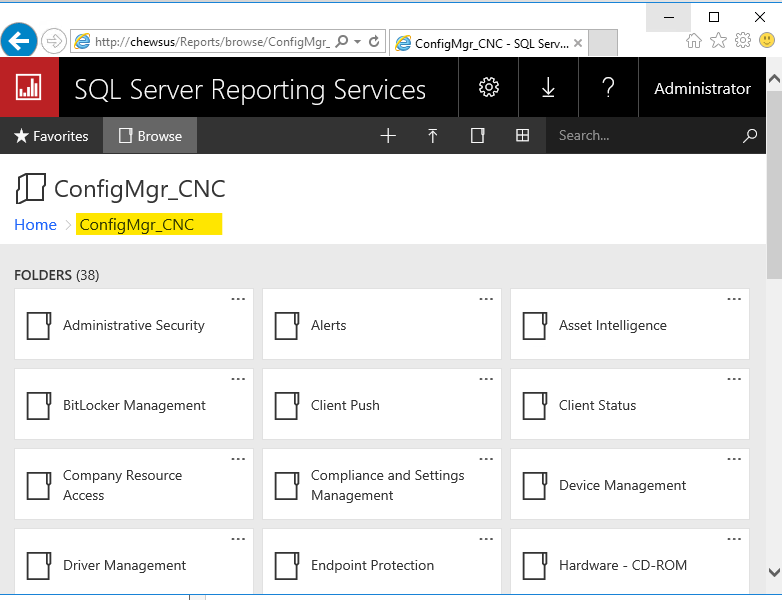Image resolution: width=782 pixels, height=600 pixels.
Task: Click the Client Push folder icon
Action: [x=287, y=405]
